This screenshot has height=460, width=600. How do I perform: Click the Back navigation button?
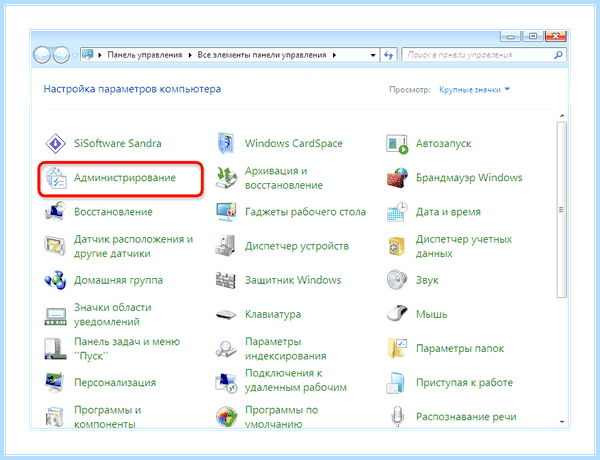(42, 55)
